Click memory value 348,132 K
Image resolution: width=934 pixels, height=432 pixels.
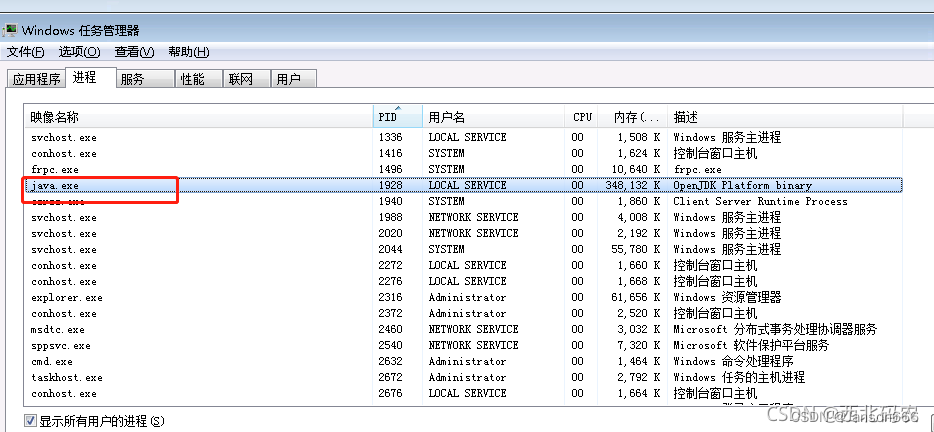(x=633, y=185)
